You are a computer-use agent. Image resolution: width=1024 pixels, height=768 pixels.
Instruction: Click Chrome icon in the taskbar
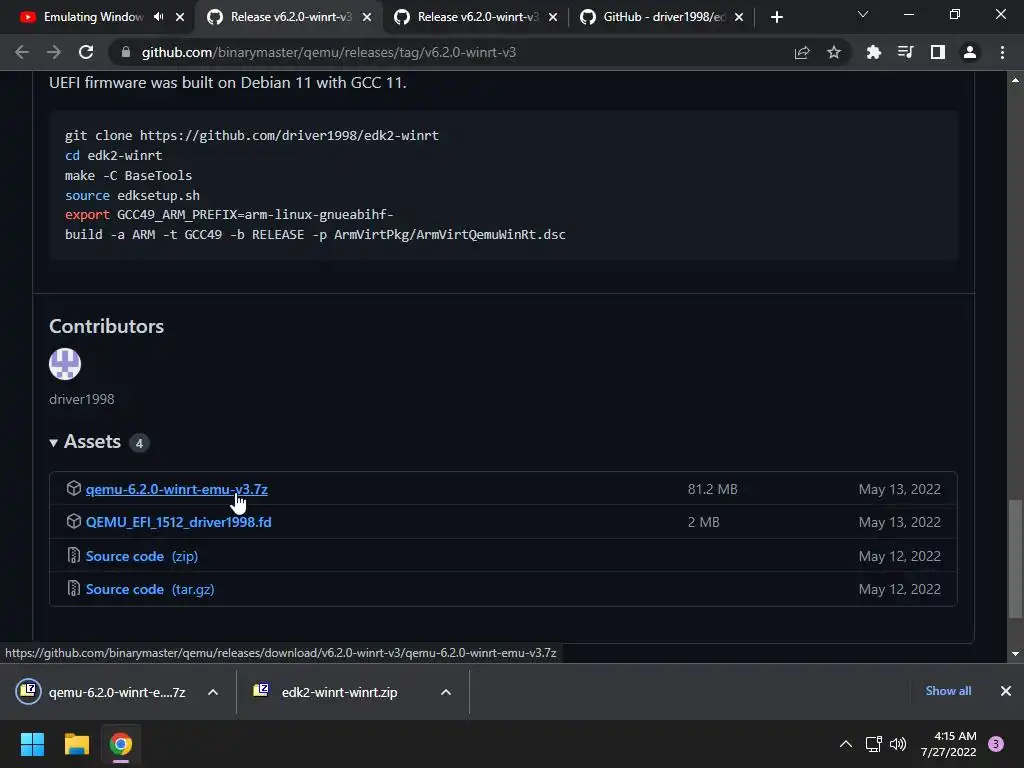120,744
